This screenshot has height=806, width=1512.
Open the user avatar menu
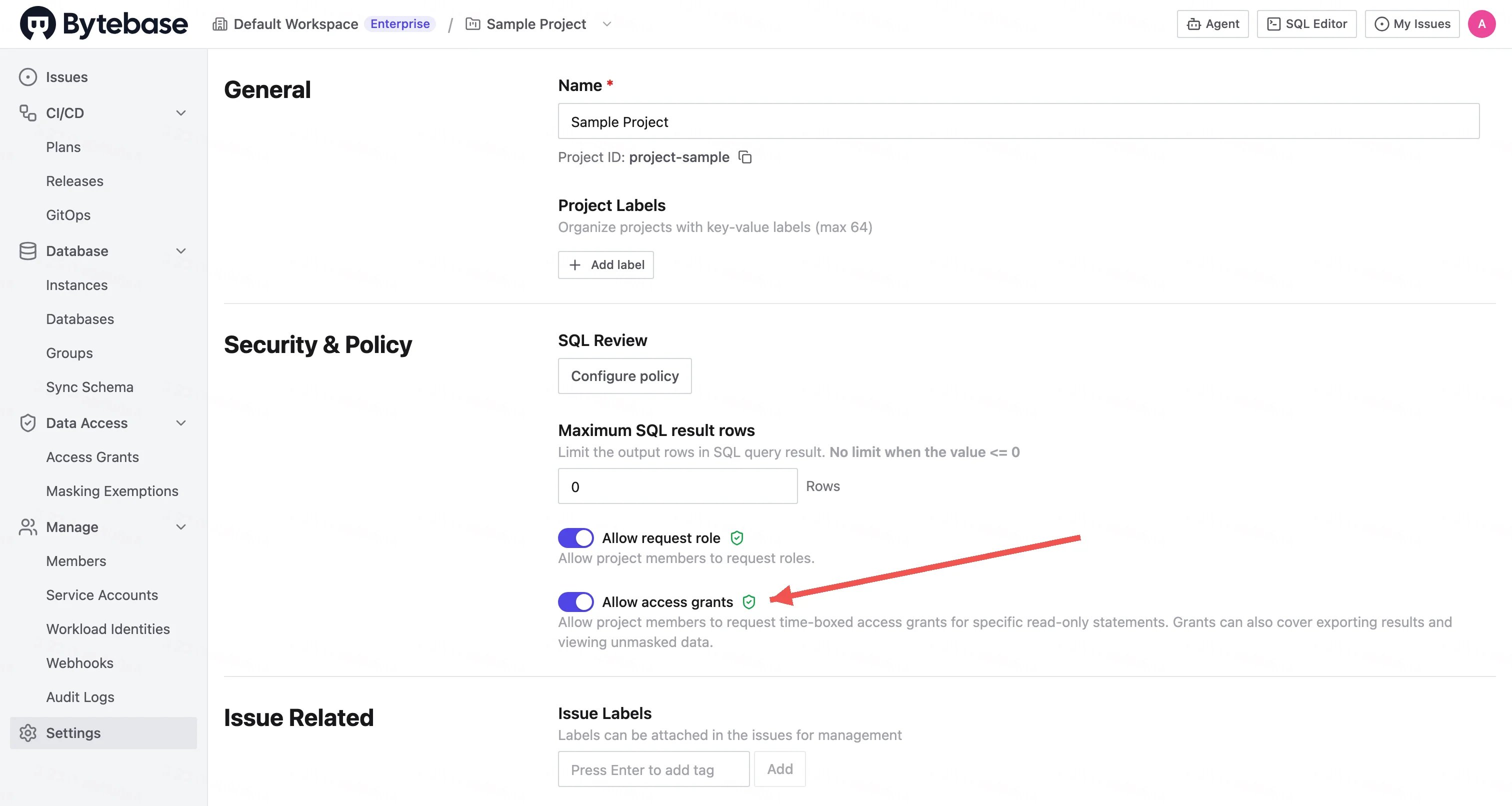tap(1481, 24)
